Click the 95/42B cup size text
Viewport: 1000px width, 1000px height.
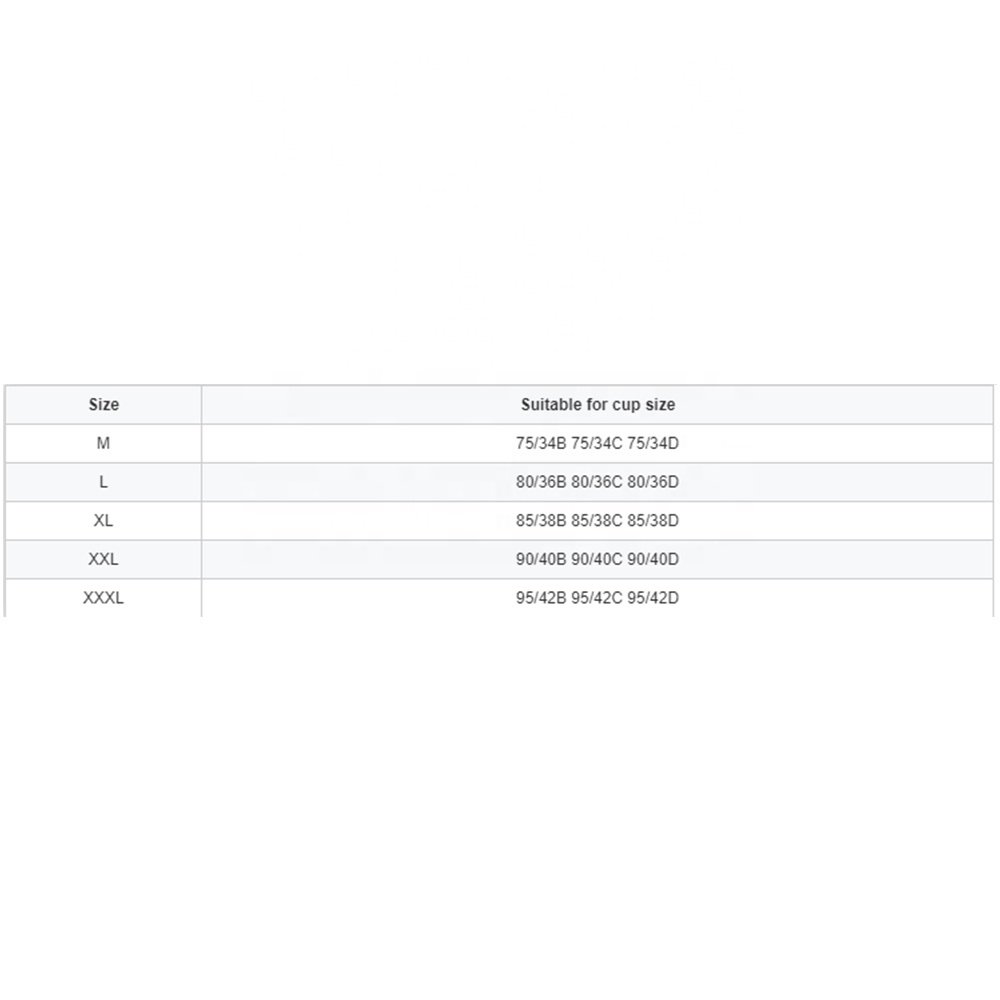541,598
